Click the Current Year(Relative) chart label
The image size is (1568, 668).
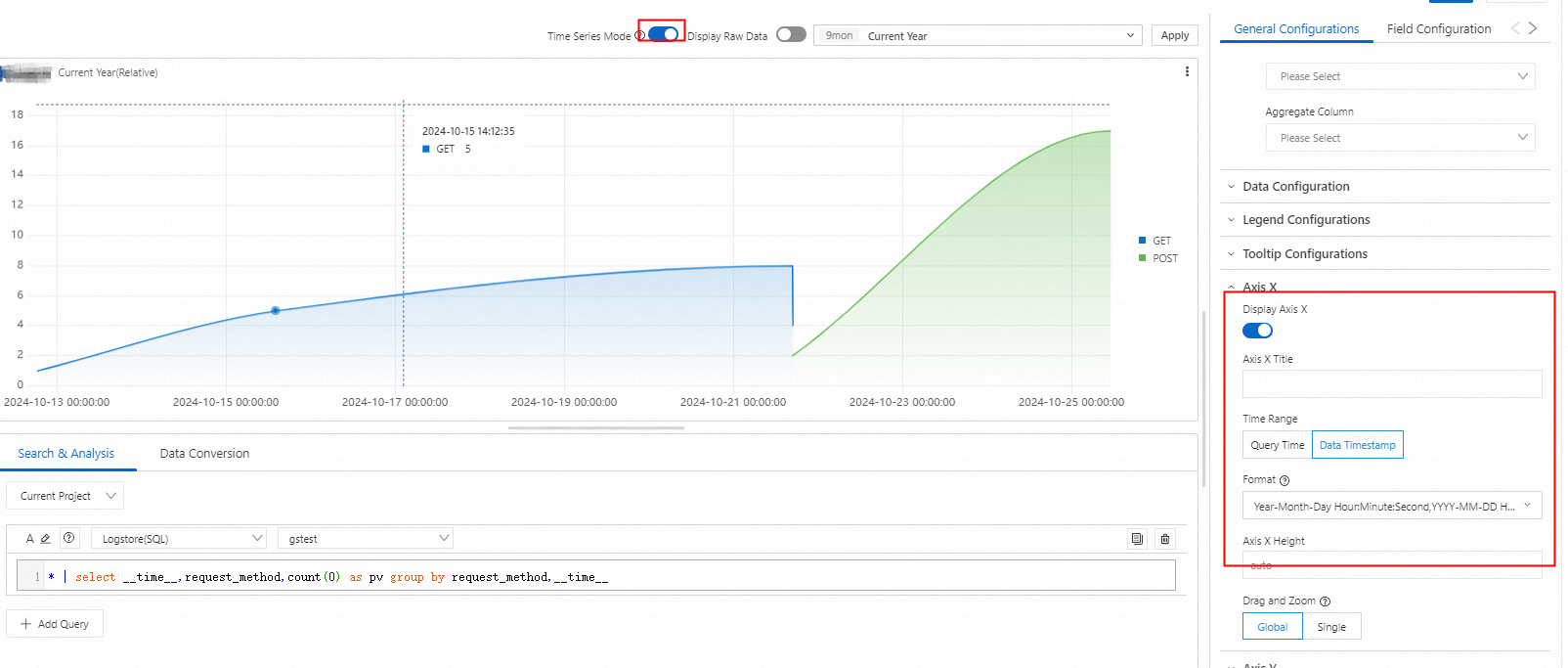(x=108, y=72)
